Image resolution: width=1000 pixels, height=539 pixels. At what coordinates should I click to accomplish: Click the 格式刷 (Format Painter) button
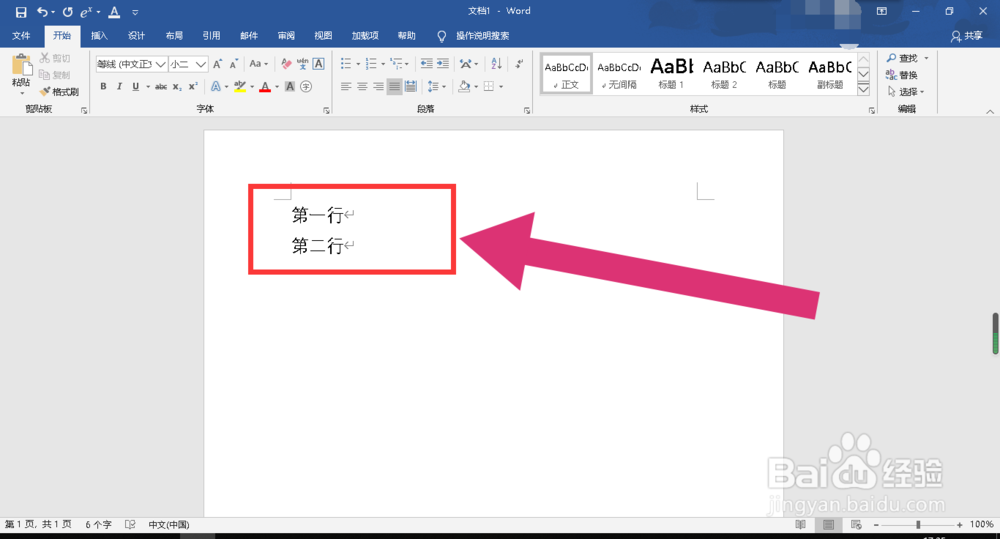point(59,92)
